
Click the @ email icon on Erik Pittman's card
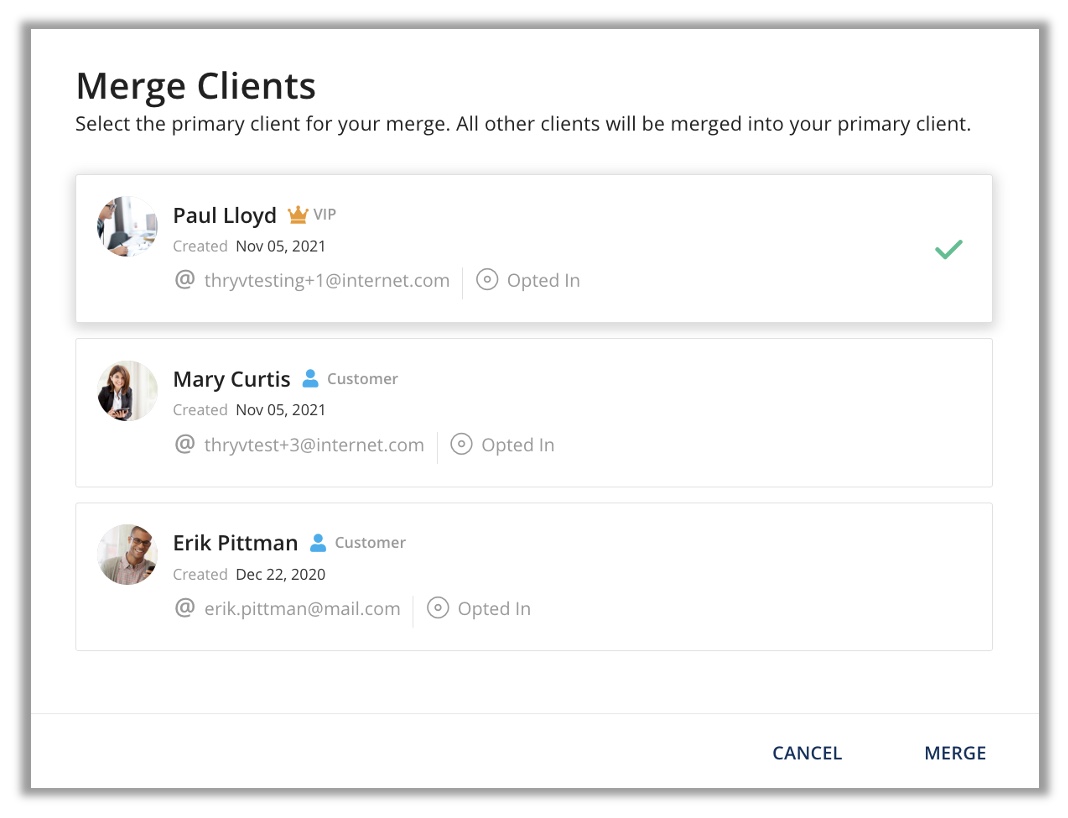pos(185,608)
